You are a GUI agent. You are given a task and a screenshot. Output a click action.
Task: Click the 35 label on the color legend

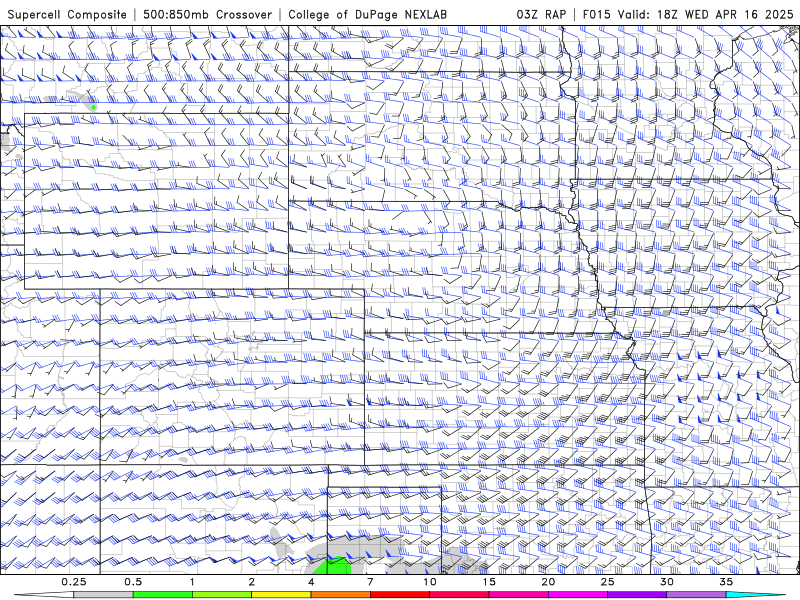(x=726, y=582)
